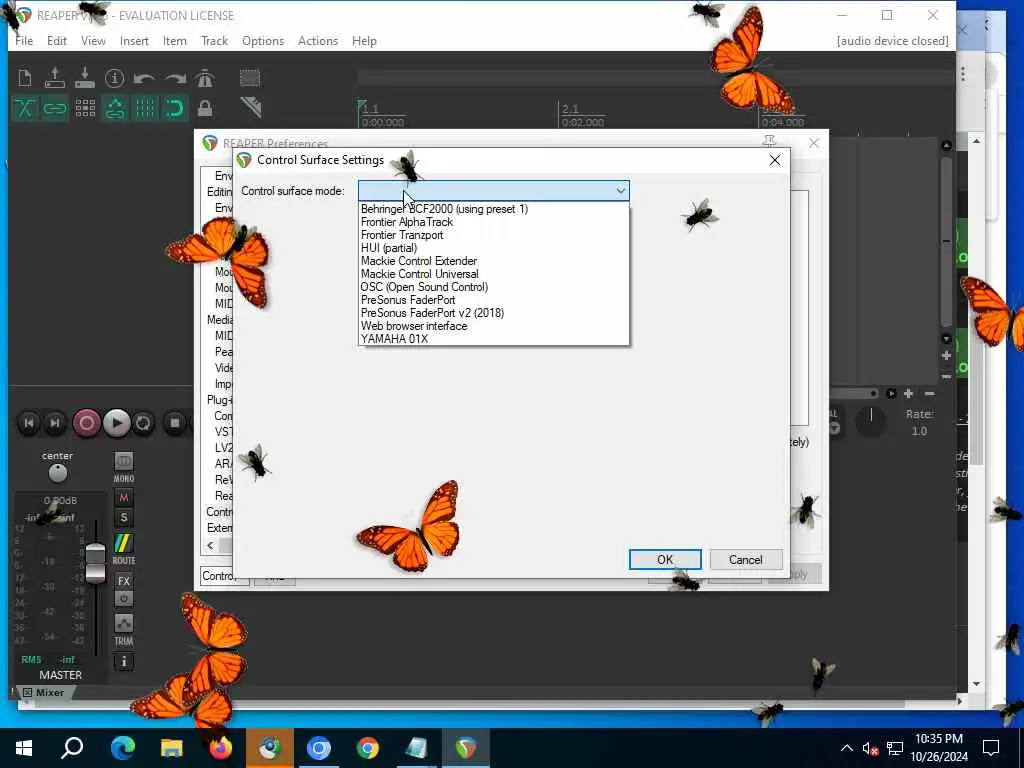The height and width of the screenshot is (768, 1024).
Task: Open the Actions menu
Action: pyautogui.click(x=317, y=40)
